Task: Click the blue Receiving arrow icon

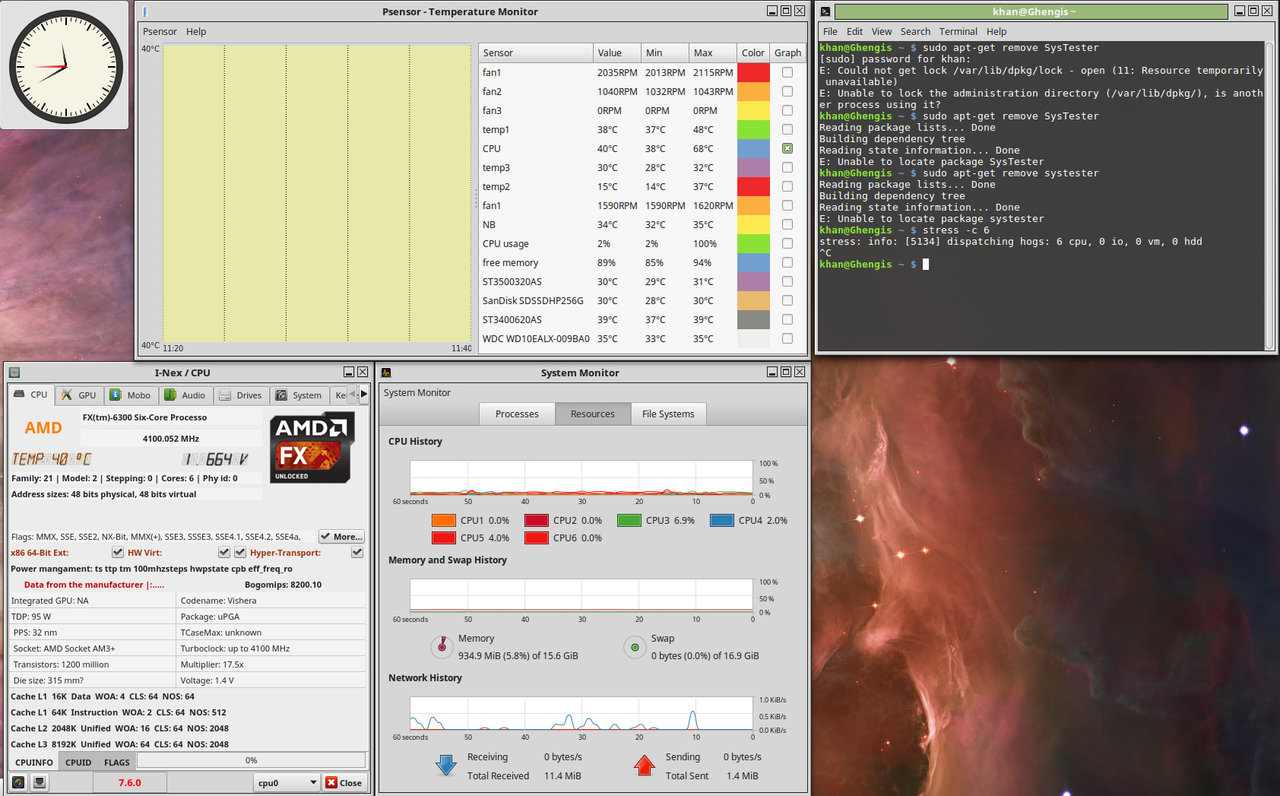Action: point(445,766)
